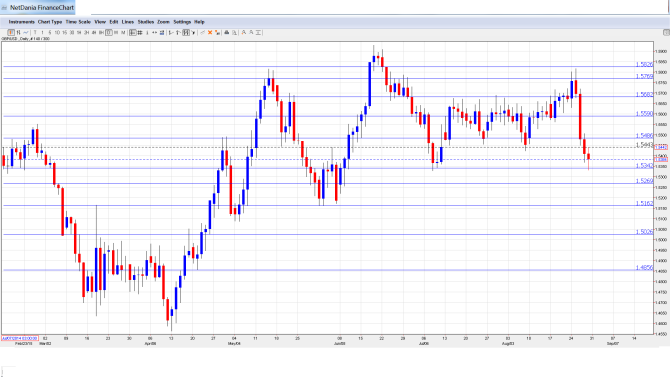This screenshot has width=670, height=377.
Task: Switch to 15 minute time scale
Action: pyautogui.click(x=65, y=32)
